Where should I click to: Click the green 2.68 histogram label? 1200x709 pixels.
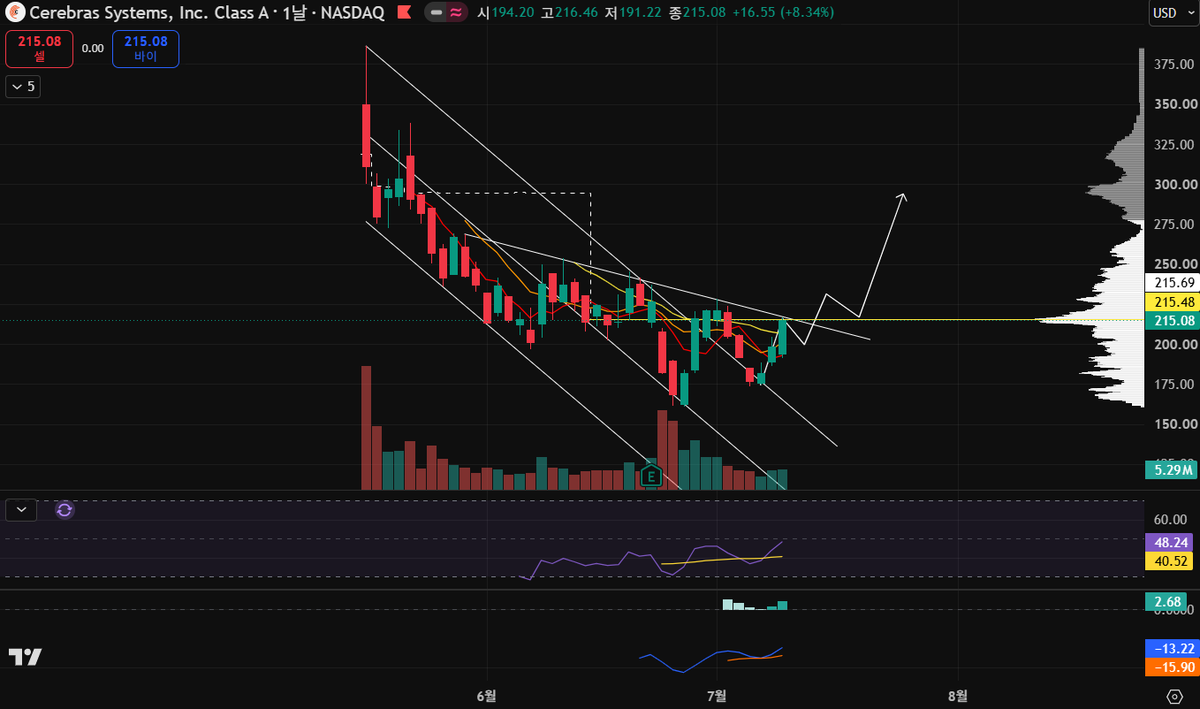[x=1168, y=602]
